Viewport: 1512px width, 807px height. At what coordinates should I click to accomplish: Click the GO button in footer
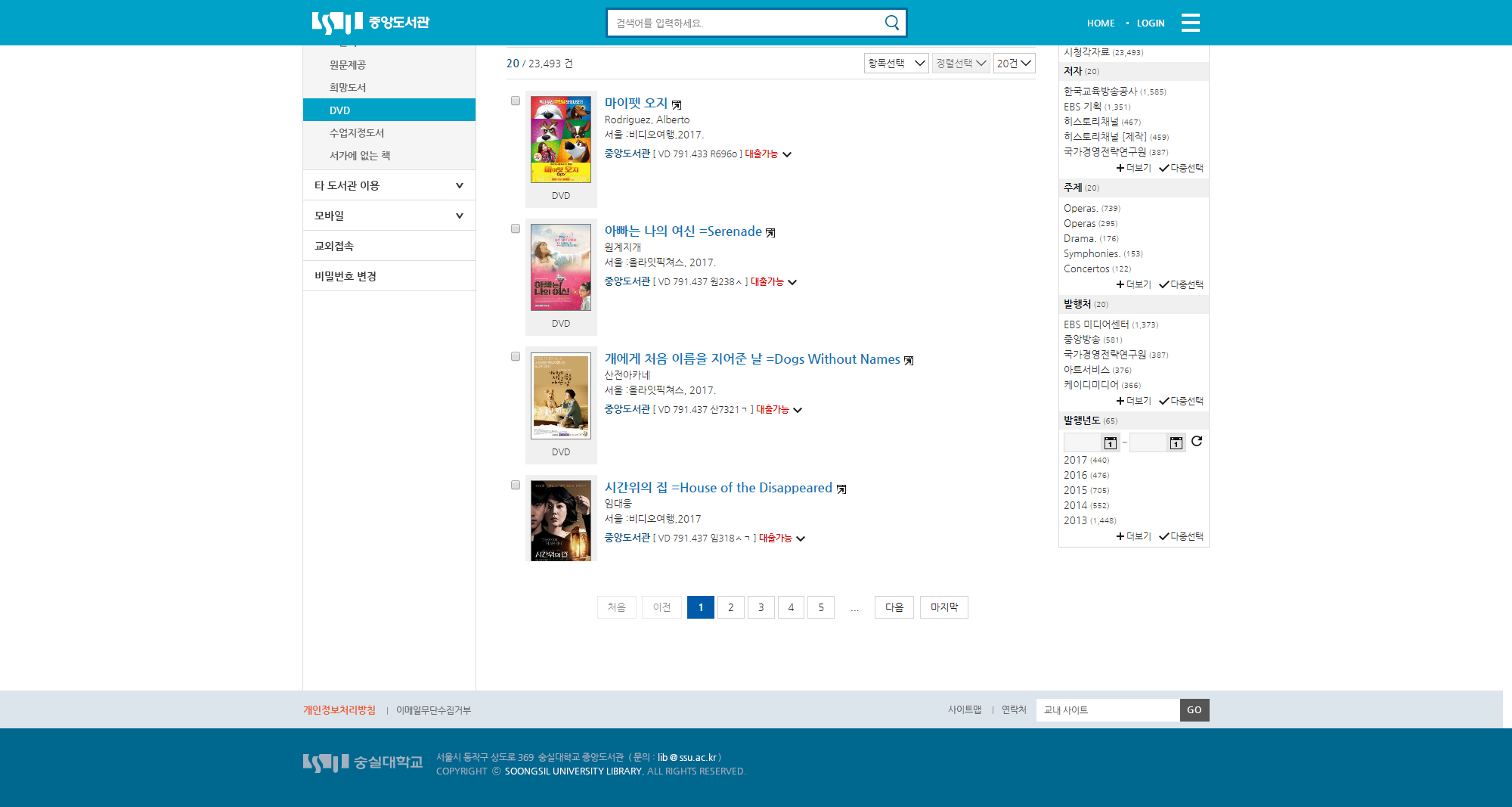pos(1194,709)
